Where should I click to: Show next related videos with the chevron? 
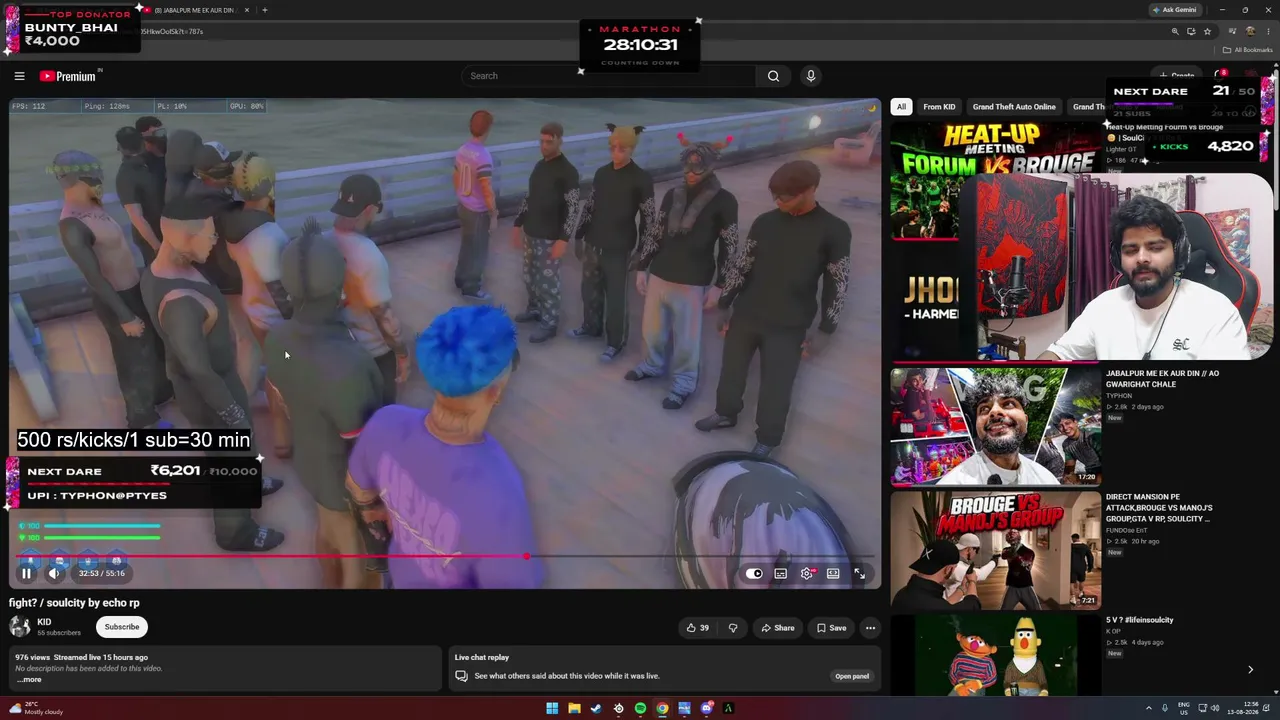[1250, 670]
